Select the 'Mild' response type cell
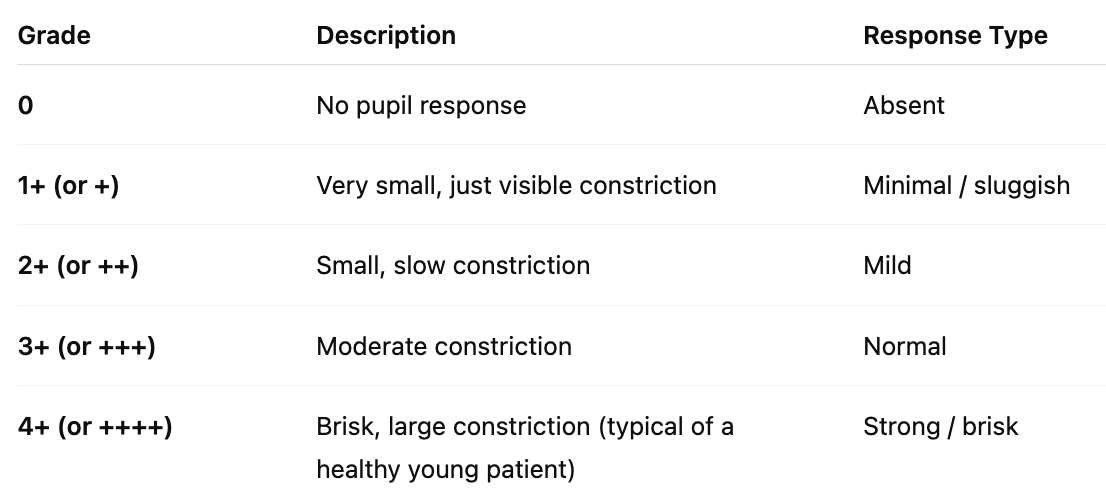 [x=888, y=265]
